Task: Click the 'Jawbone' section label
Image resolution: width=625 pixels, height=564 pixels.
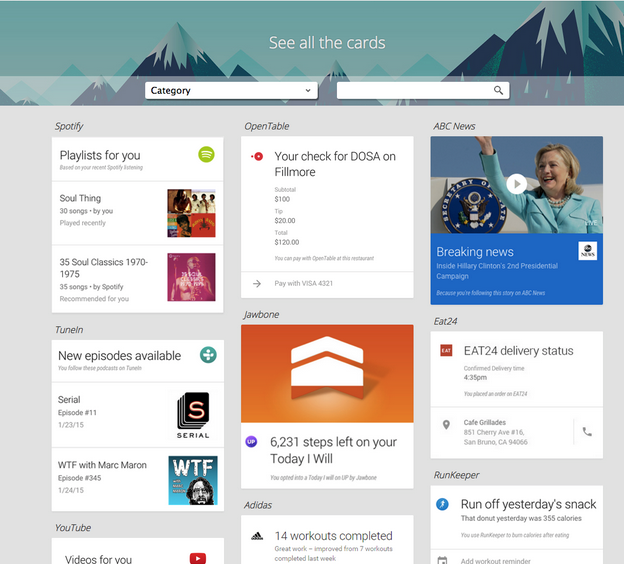Action: click(x=261, y=314)
